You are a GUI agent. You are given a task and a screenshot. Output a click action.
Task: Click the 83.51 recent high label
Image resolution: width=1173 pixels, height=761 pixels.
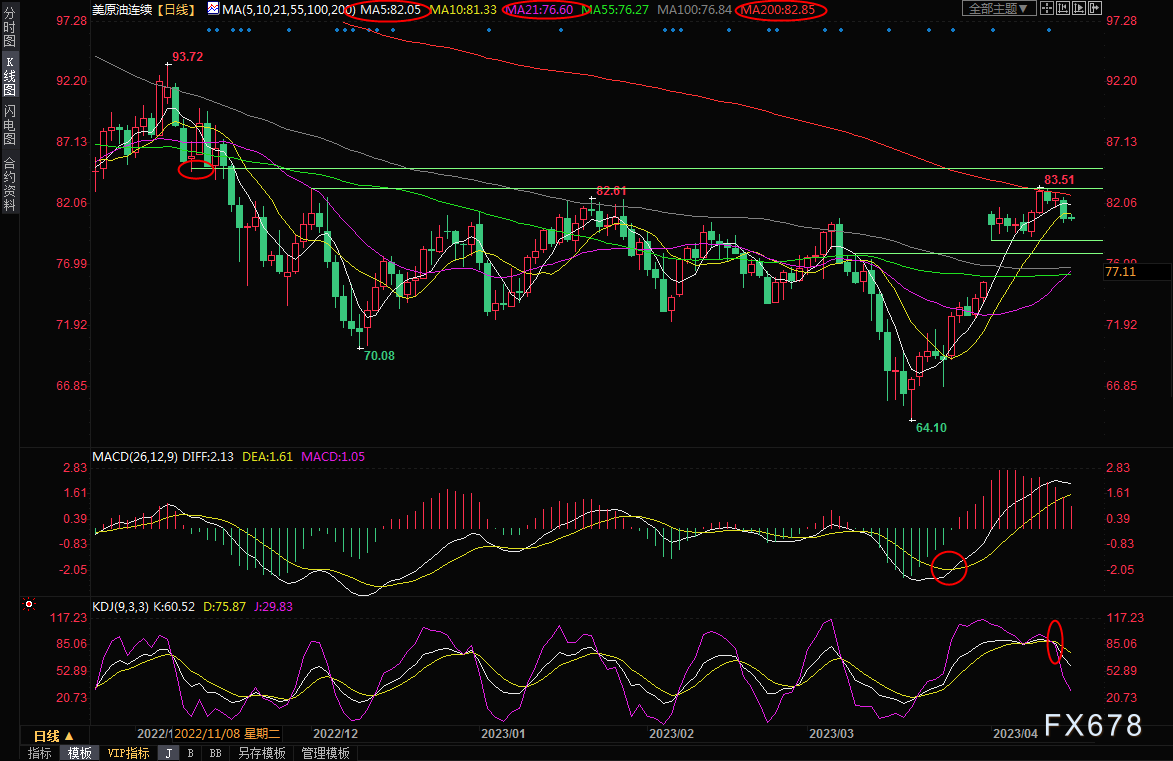(1059, 180)
